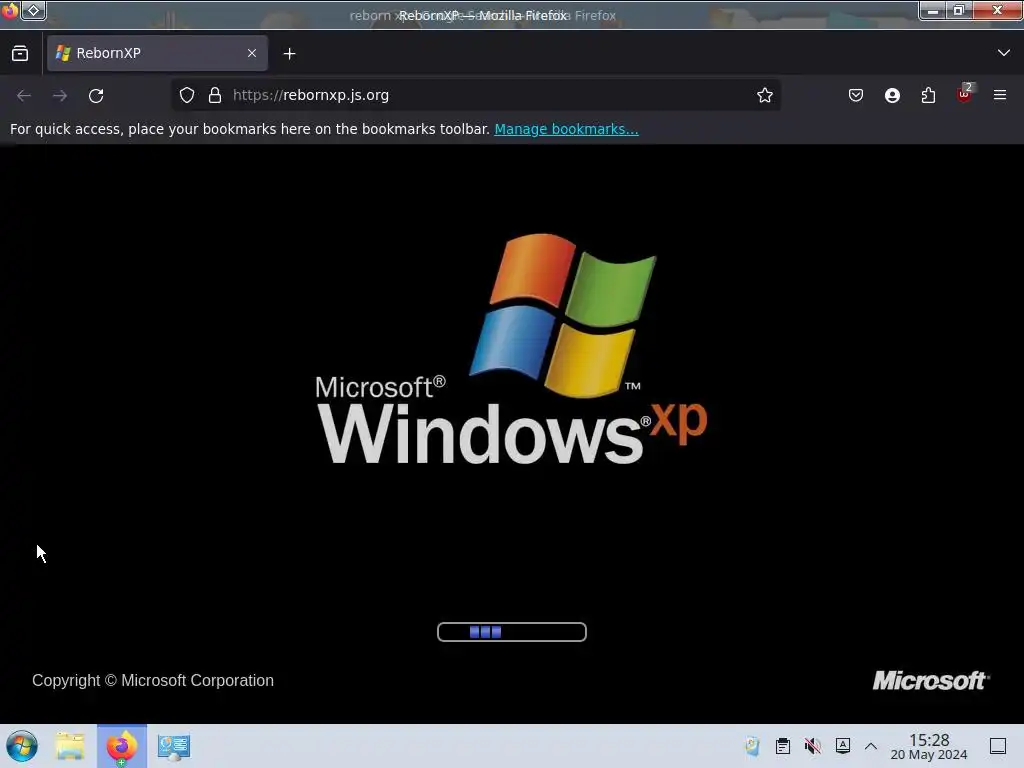Click the Windows XP logo
This screenshot has height=768, width=1024.
click(511, 349)
